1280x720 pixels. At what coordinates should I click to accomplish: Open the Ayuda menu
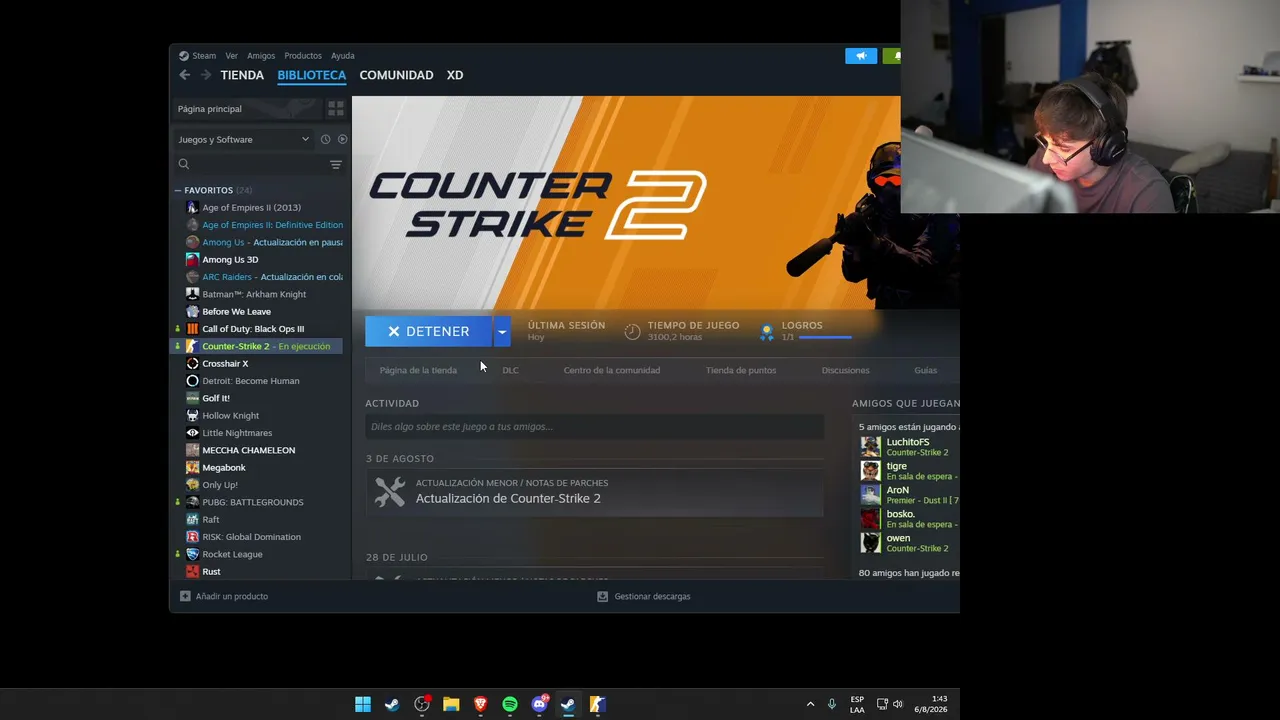coord(343,56)
